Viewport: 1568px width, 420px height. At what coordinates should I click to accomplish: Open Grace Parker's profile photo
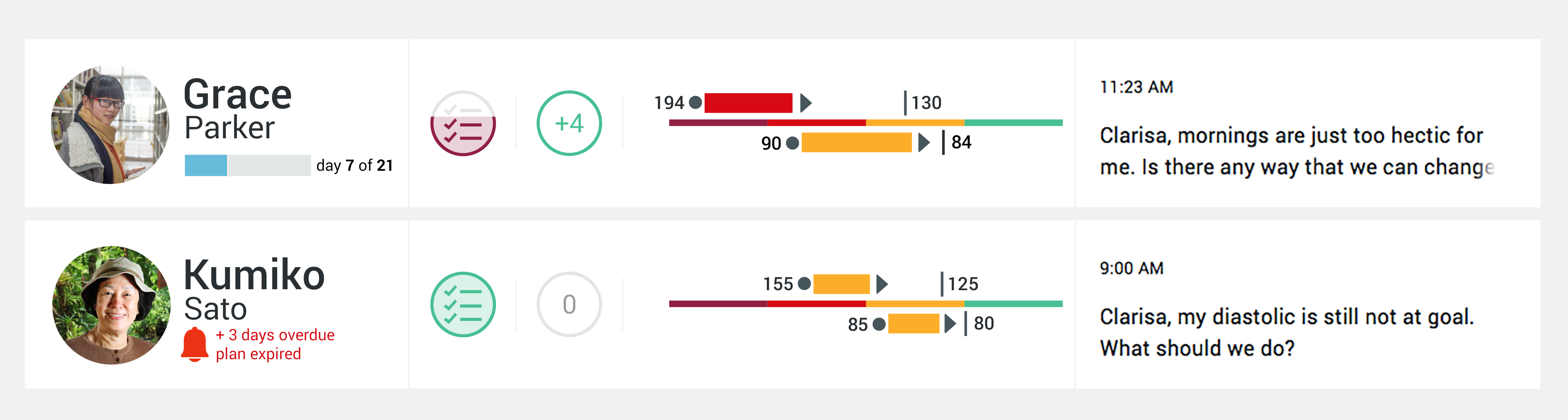tap(110, 125)
